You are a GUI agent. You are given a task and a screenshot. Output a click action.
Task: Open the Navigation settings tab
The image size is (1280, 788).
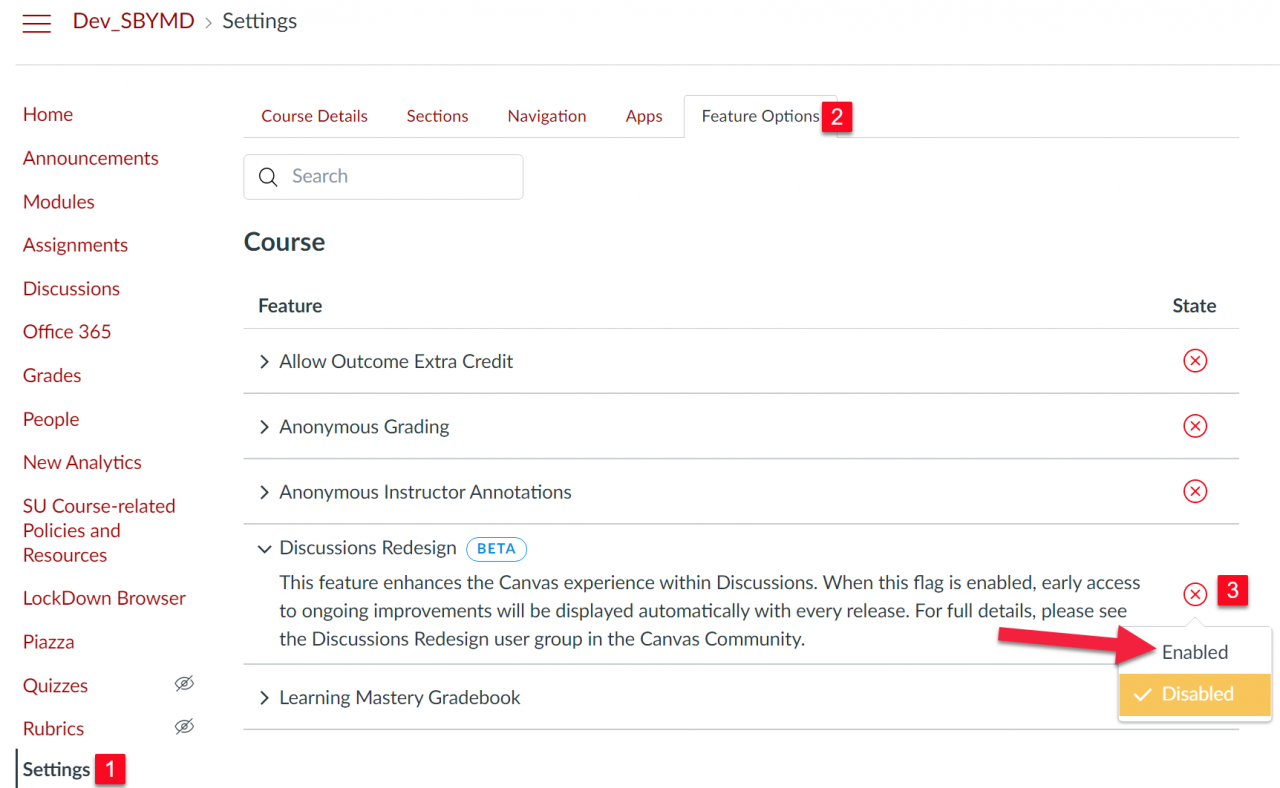pyautogui.click(x=546, y=116)
